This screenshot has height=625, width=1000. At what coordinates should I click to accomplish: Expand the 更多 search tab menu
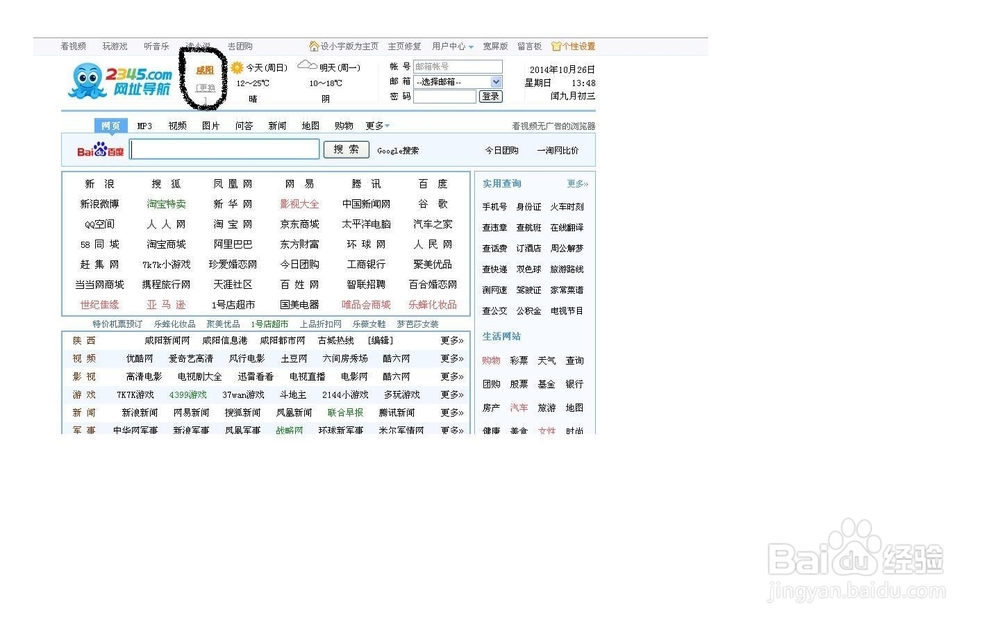377,126
